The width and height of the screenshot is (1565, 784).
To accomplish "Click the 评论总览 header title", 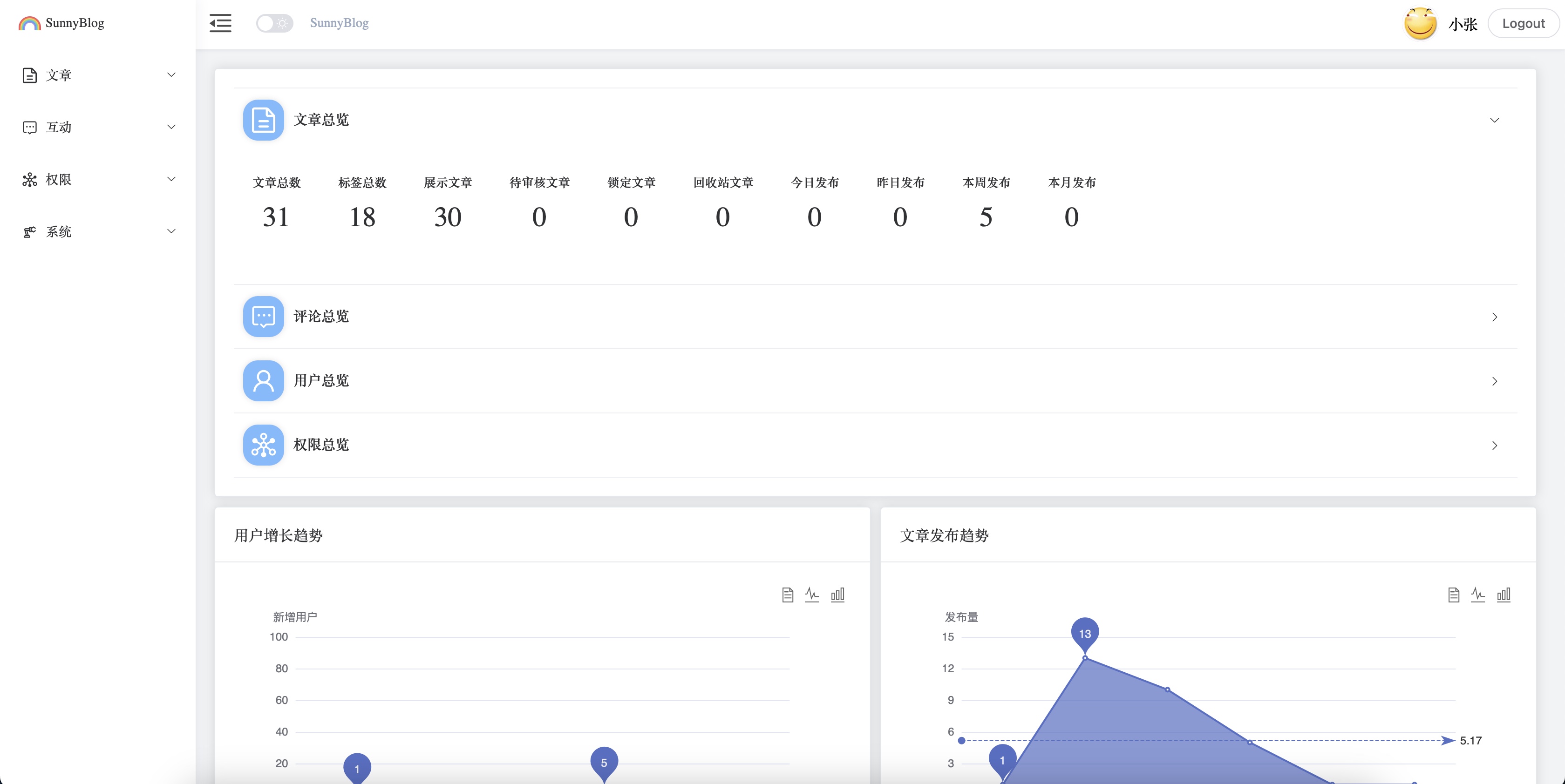I will 321,317.
